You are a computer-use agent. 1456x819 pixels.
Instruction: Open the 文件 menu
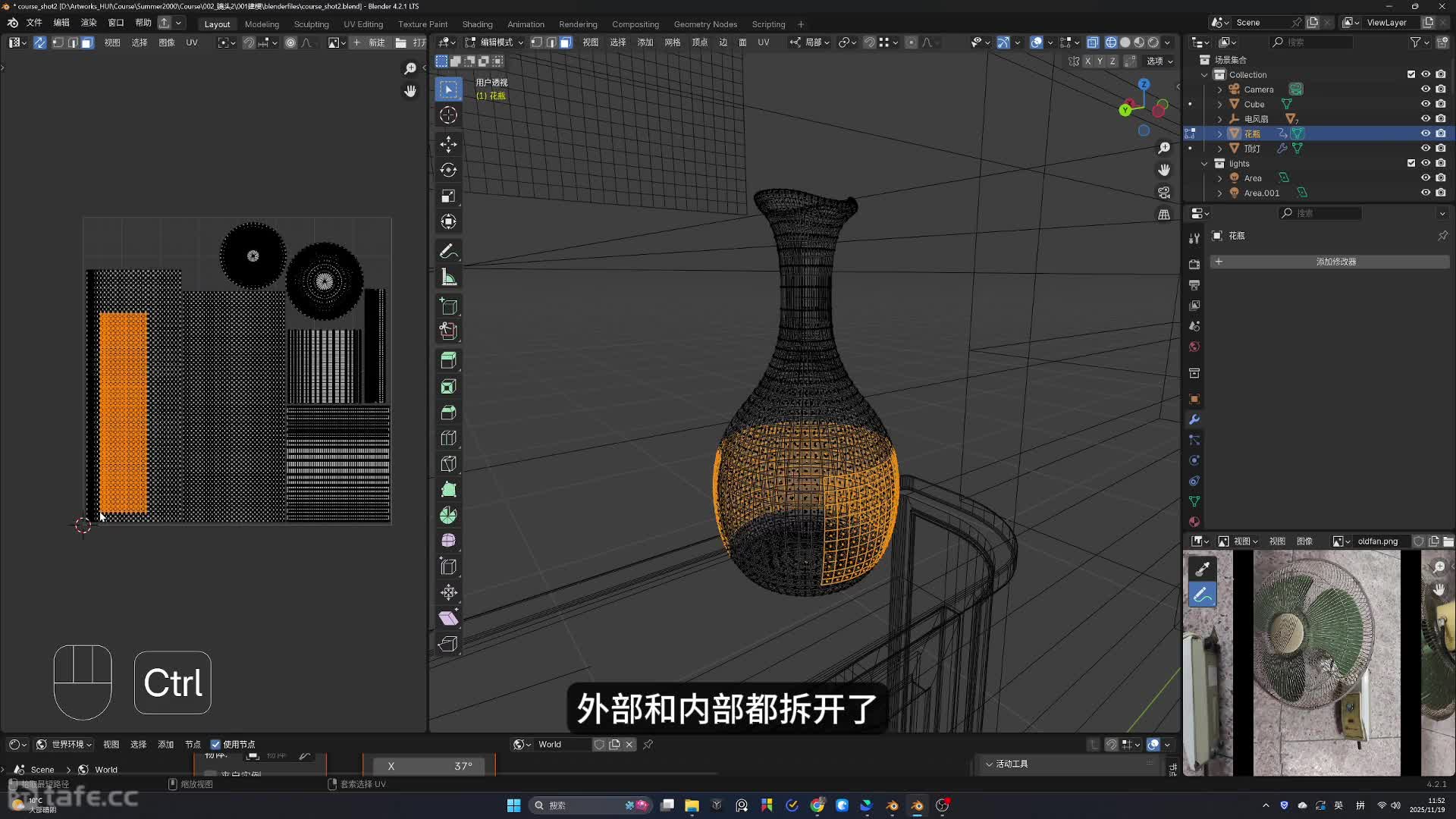[x=34, y=23]
